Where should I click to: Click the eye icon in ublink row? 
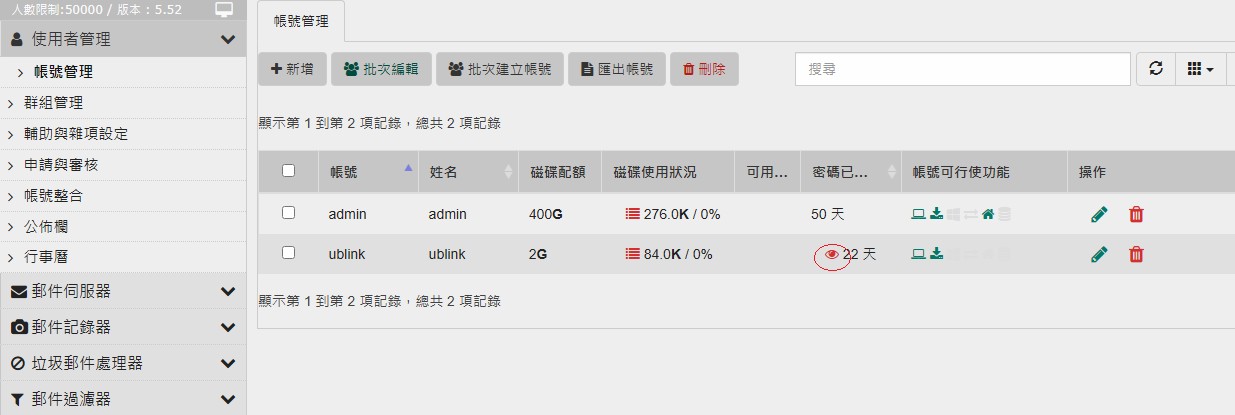point(831,255)
